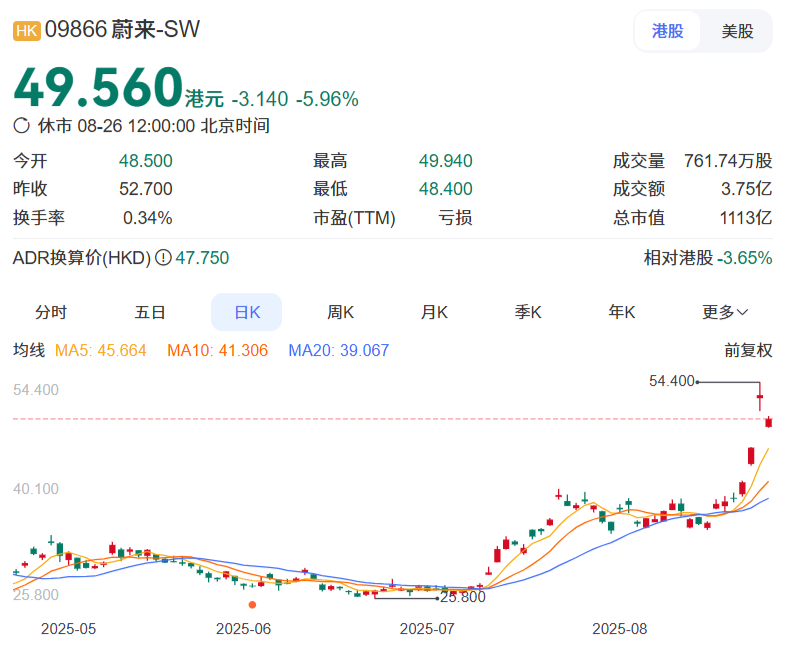
Task: Click ADR换算价 value 47.750
Action: pos(202,258)
